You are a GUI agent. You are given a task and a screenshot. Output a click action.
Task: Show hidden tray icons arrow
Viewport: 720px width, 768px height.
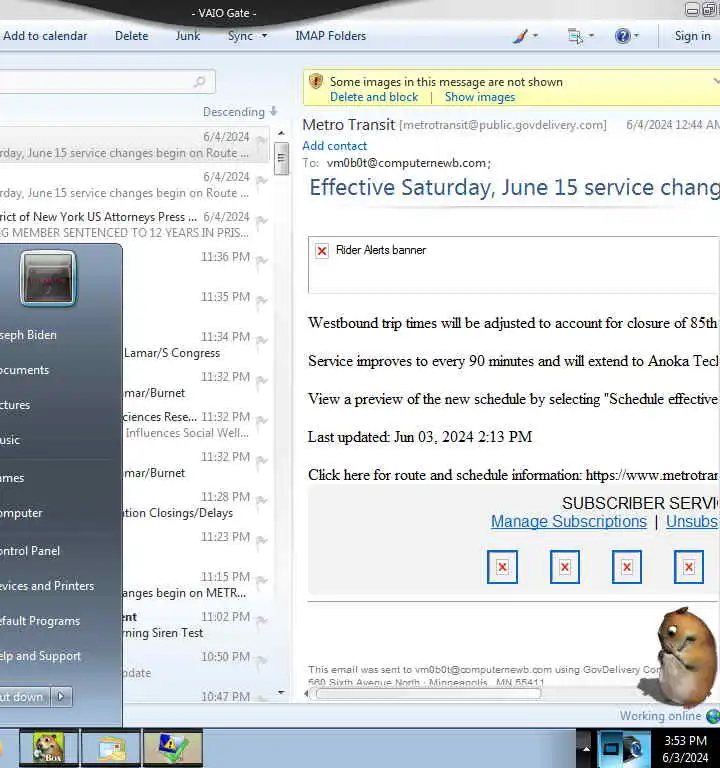[x=586, y=749]
